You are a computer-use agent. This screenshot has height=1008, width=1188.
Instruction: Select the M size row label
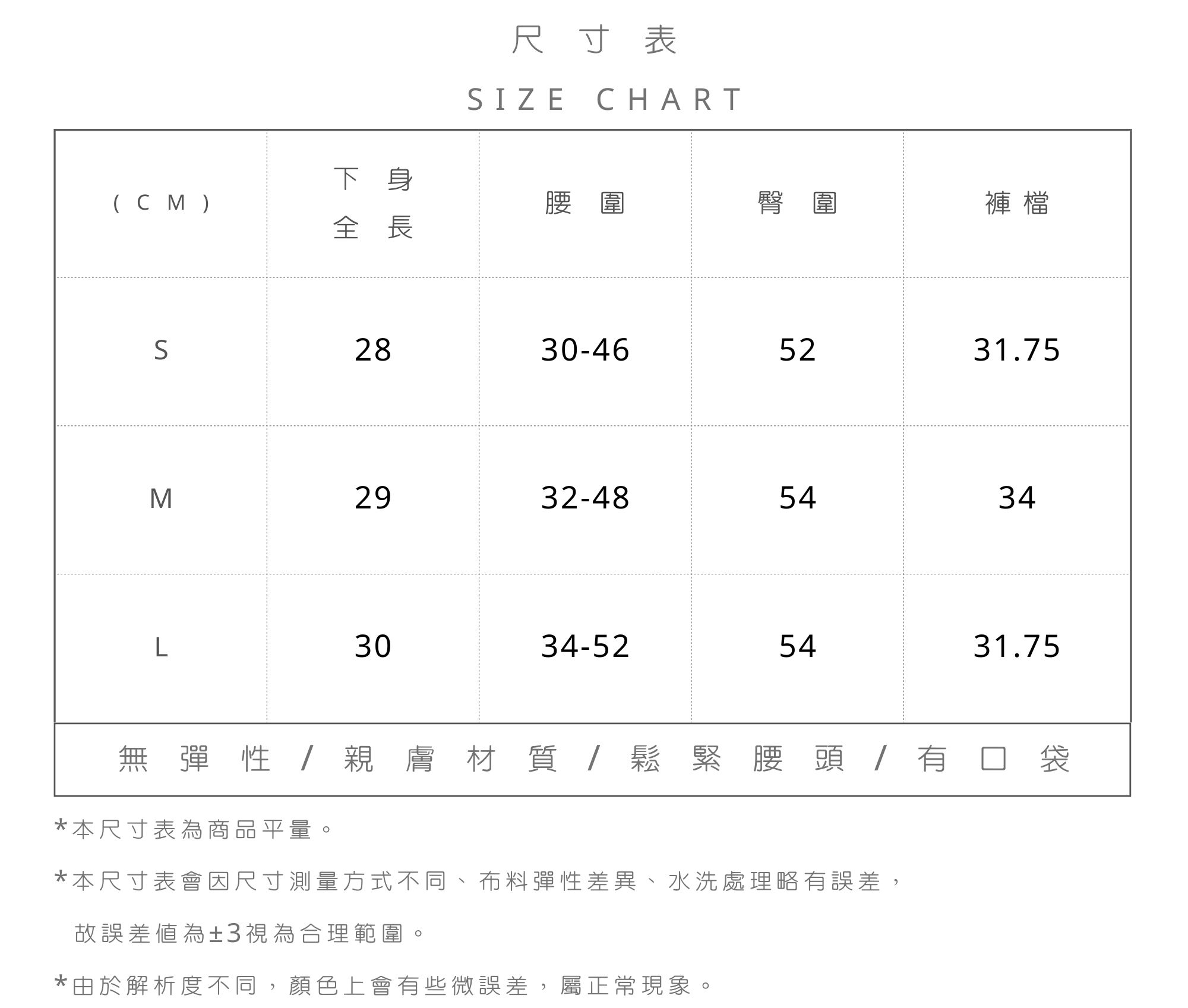coord(161,498)
